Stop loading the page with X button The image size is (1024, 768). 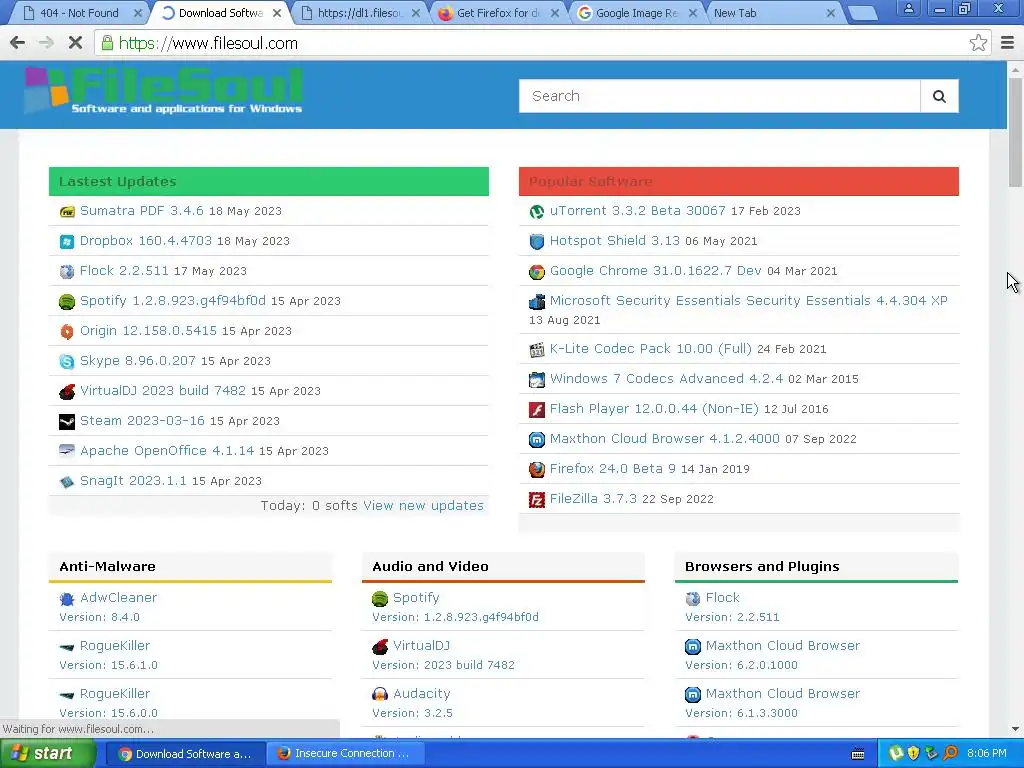75,43
